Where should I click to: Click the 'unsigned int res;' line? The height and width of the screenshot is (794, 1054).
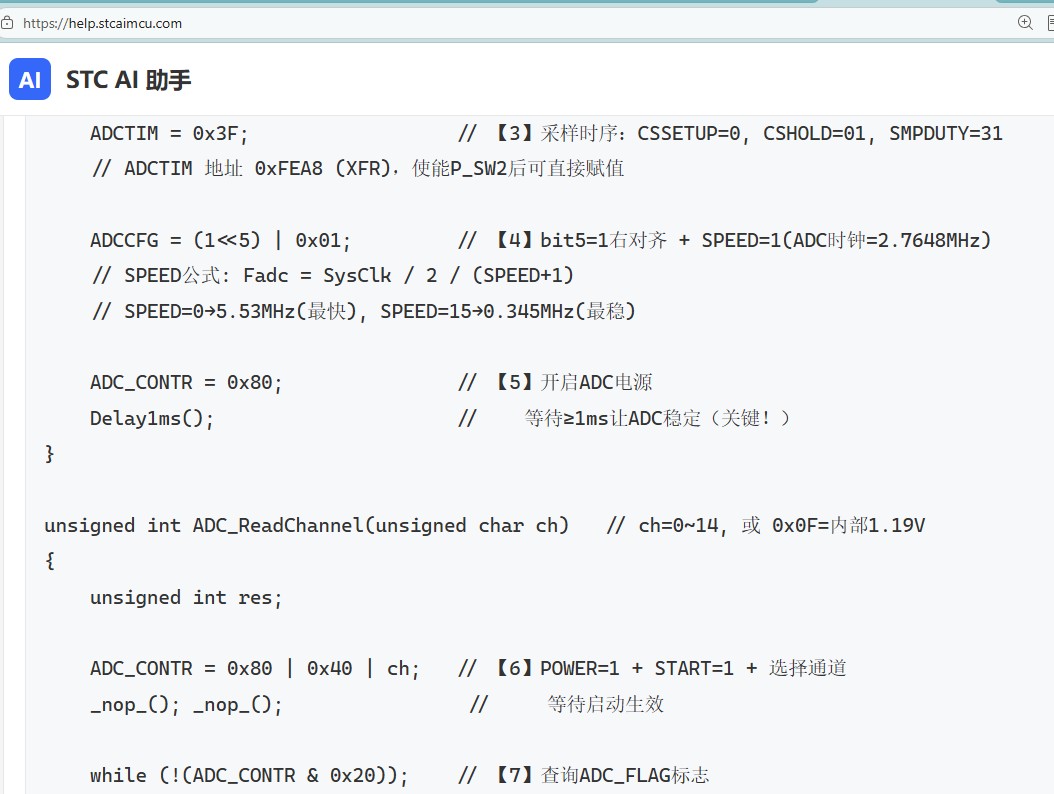coord(186,597)
